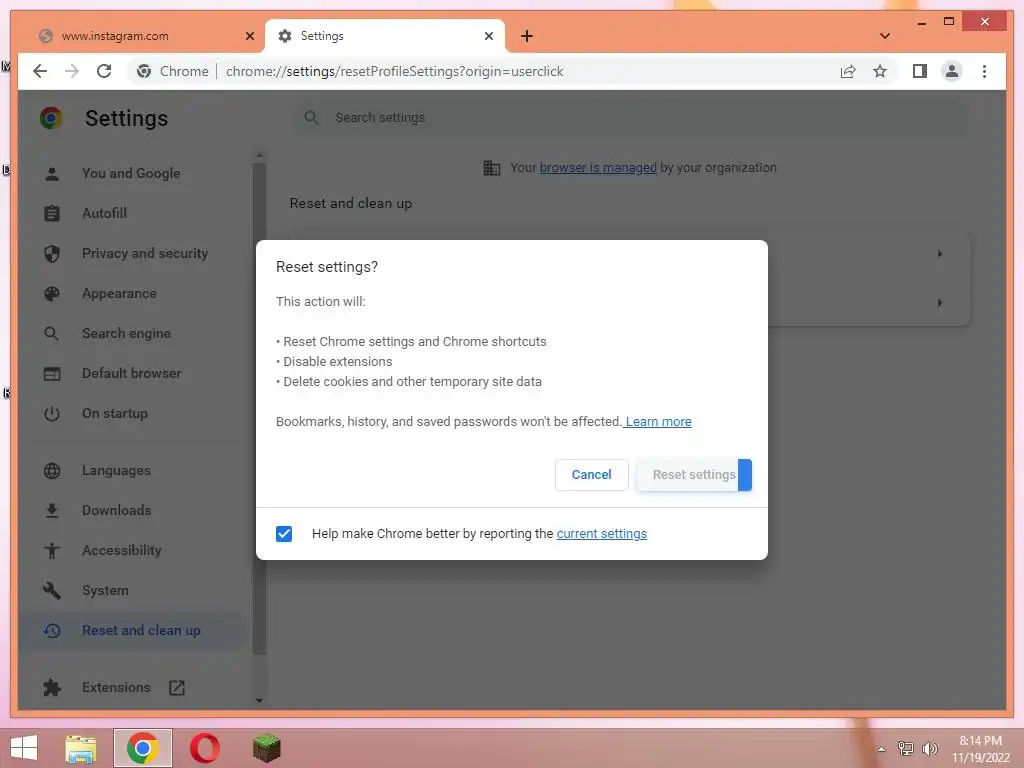The height and width of the screenshot is (768, 1024).
Task: Open You and Google settings
Action: coord(131,173)
